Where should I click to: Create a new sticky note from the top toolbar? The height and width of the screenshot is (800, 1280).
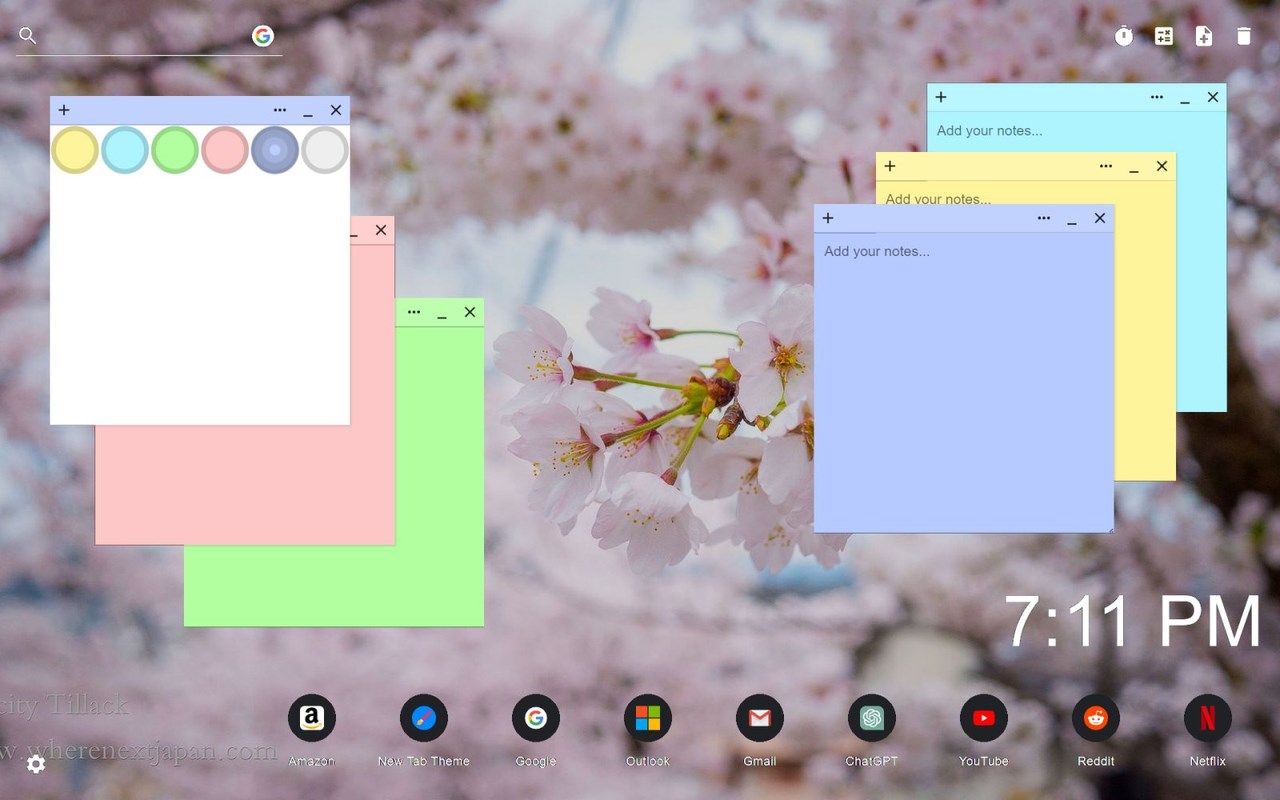tap(1204, 36)
